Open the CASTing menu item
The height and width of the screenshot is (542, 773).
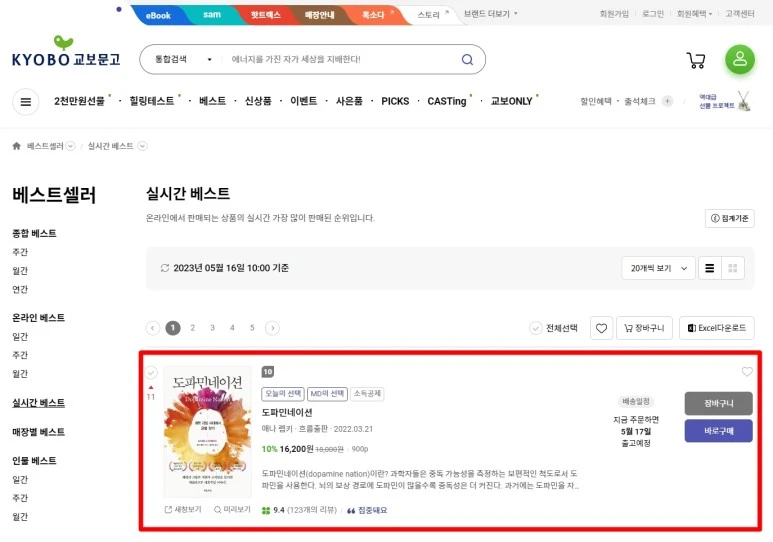coord(447,101)
